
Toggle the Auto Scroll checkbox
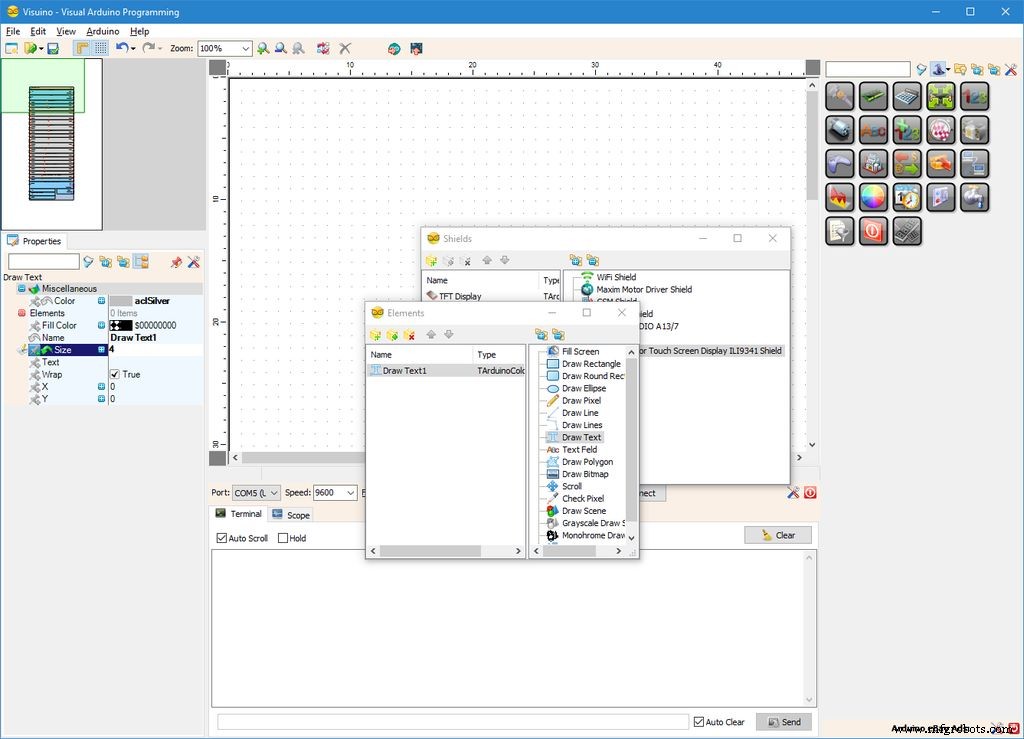221,537
